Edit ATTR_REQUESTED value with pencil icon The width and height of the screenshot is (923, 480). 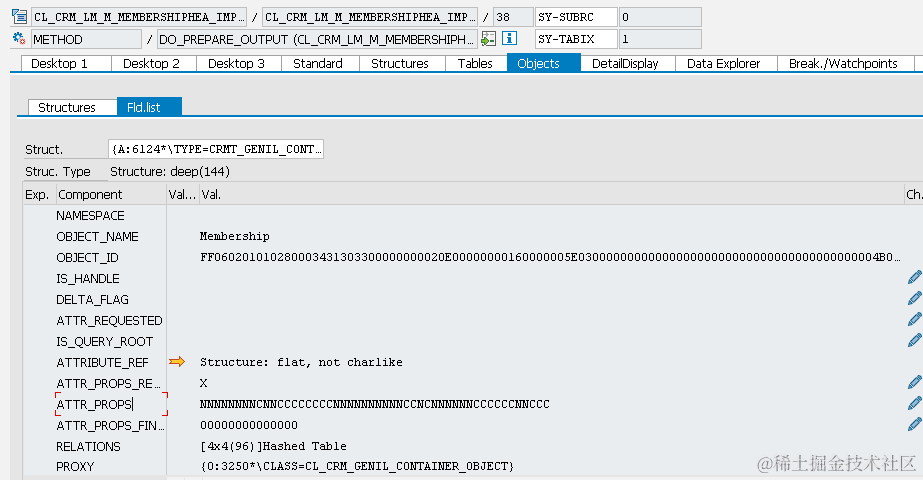point(914,320)
